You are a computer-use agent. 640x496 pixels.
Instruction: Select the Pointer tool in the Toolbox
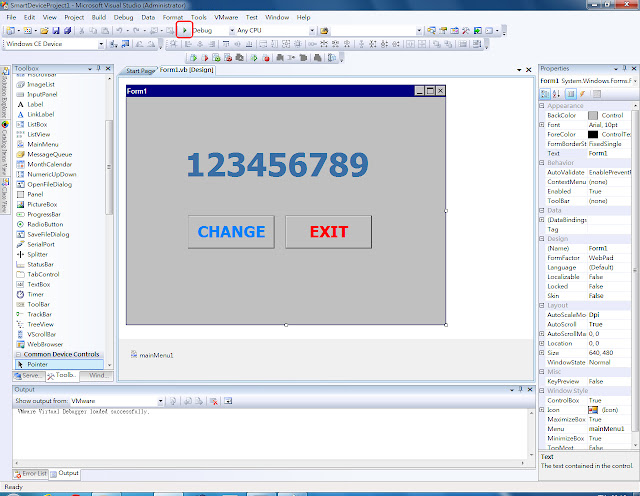point(59,364)
